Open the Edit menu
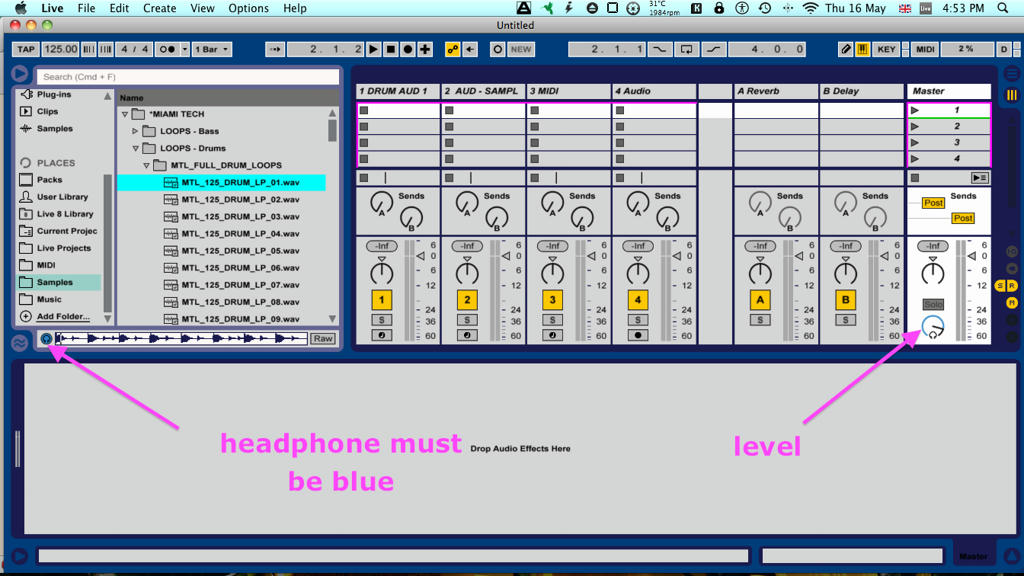Screen dimensions: 1024x576 (x=119, y=8)
